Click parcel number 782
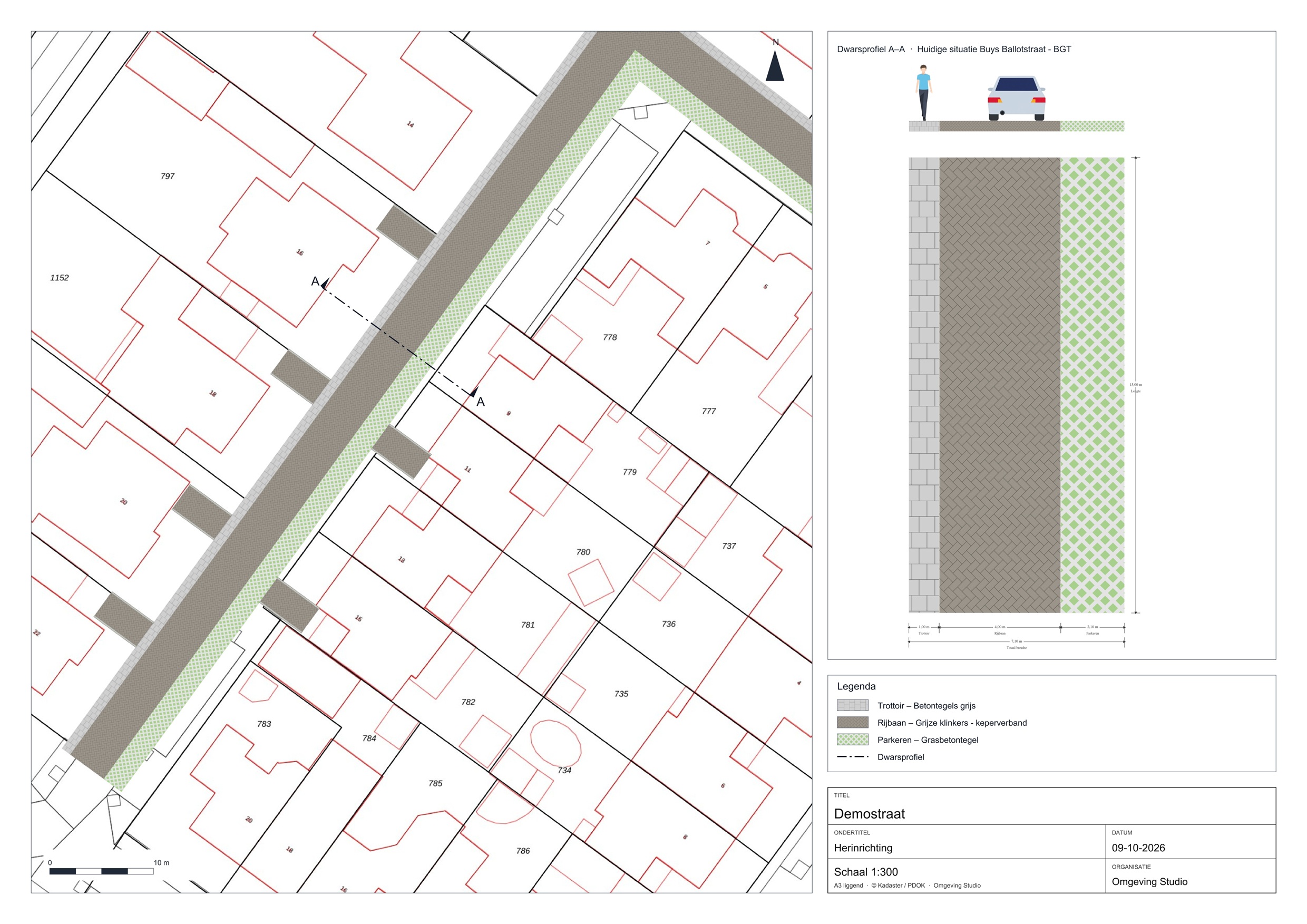Image resolution: width=1307 pixels, height=924 pixels. [x=468, y=702]
